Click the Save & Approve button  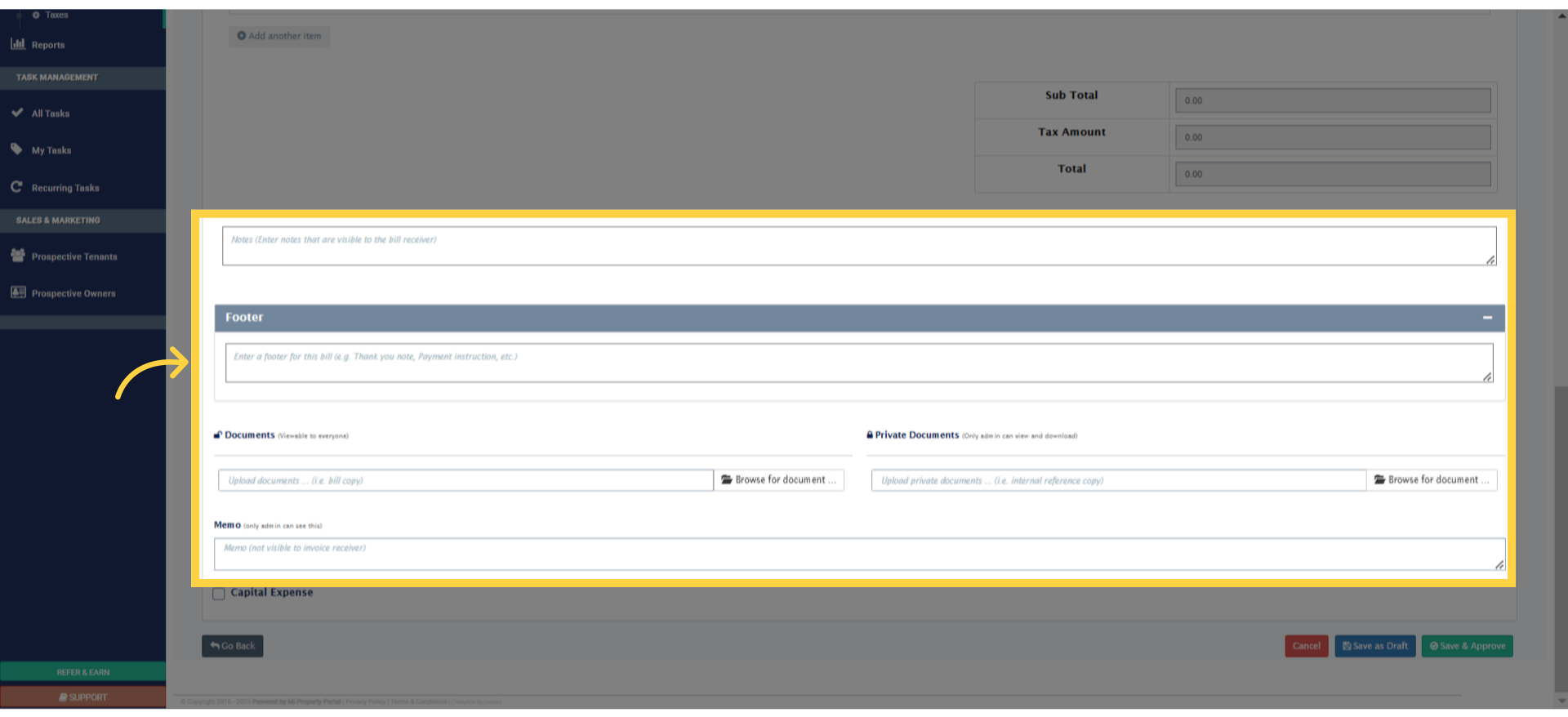pyautogui.click(x=1468, y=646)
